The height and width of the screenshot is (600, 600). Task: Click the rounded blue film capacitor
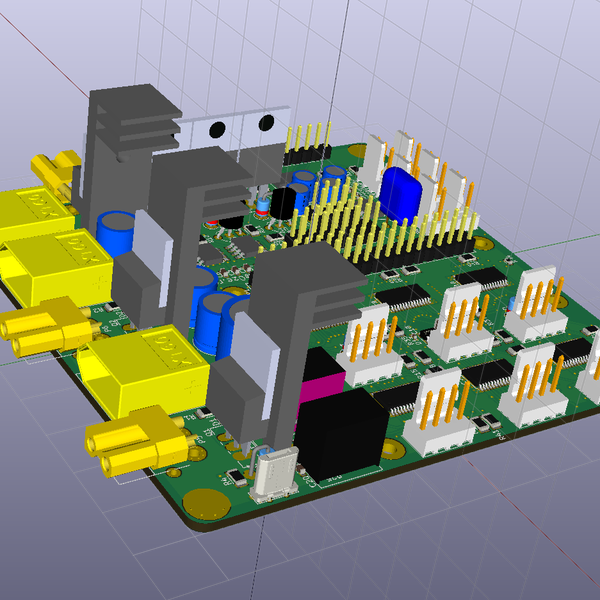tap(400, 196)
